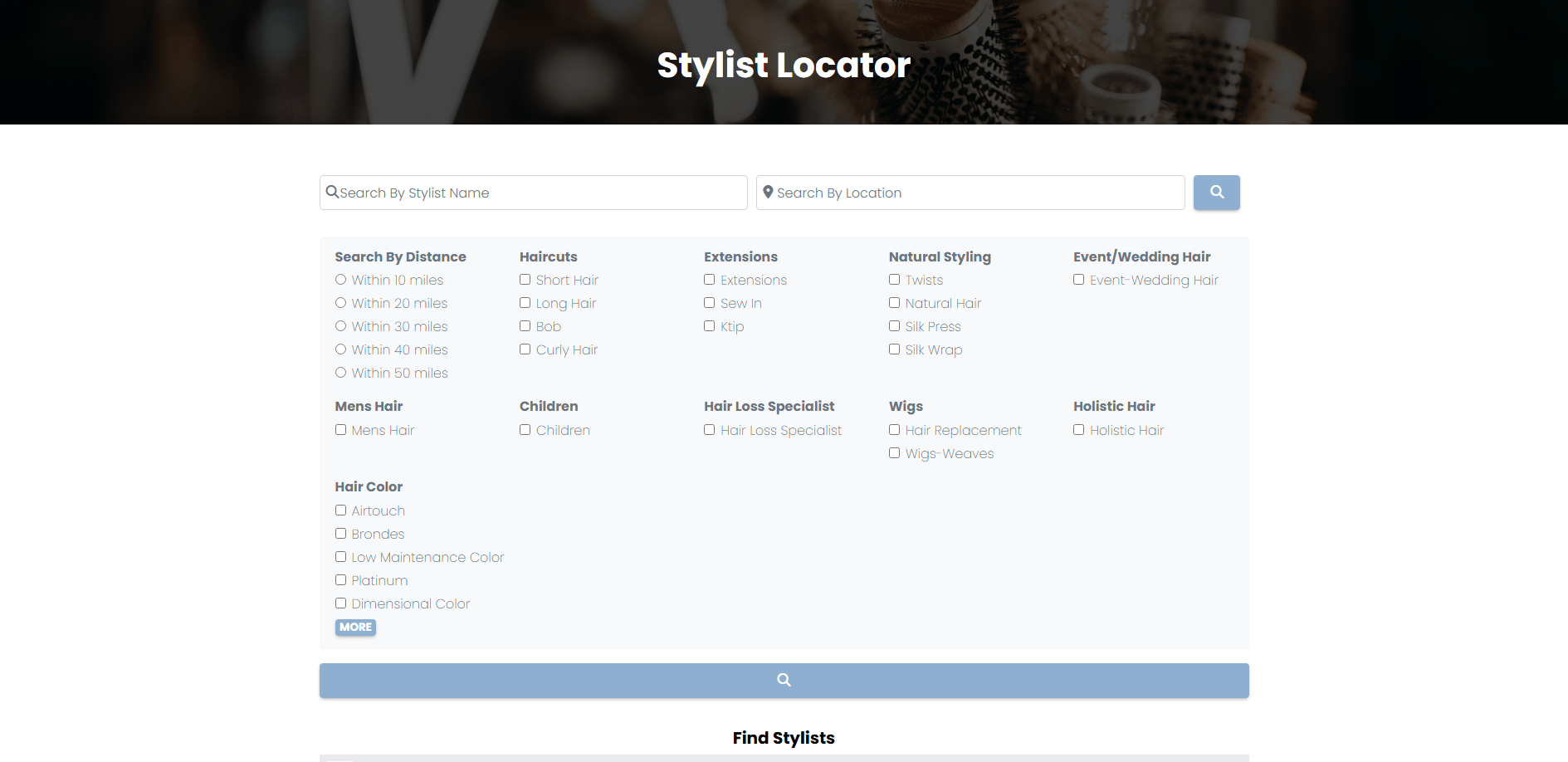Enable the Curly Hair filter
This screenshot has width=1568, height=762.
525,349
